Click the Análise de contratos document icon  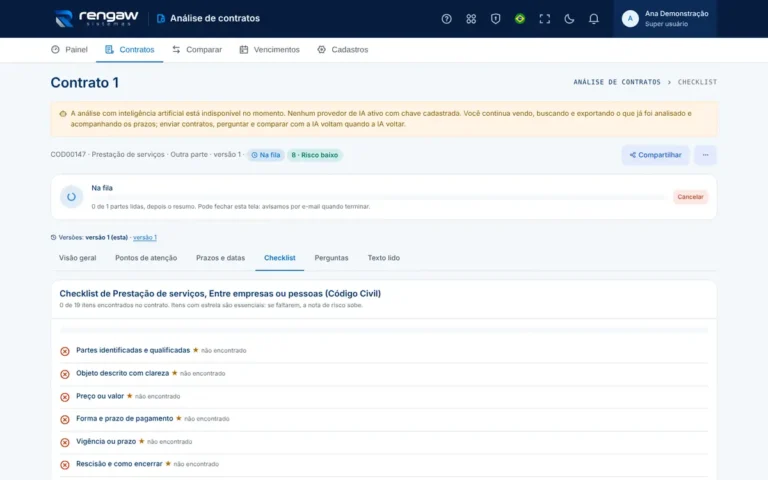pos(161,19)
